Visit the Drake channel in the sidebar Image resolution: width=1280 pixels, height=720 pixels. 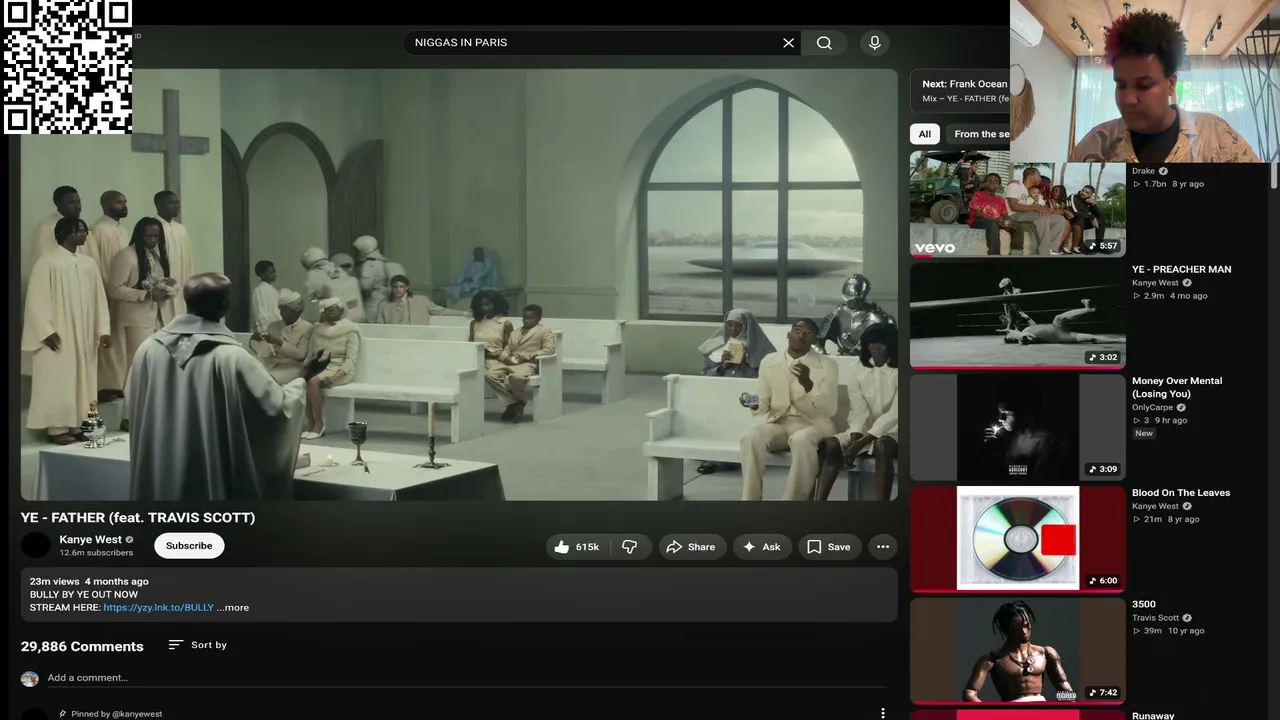pyautogui.click(x=1143, y=171)
